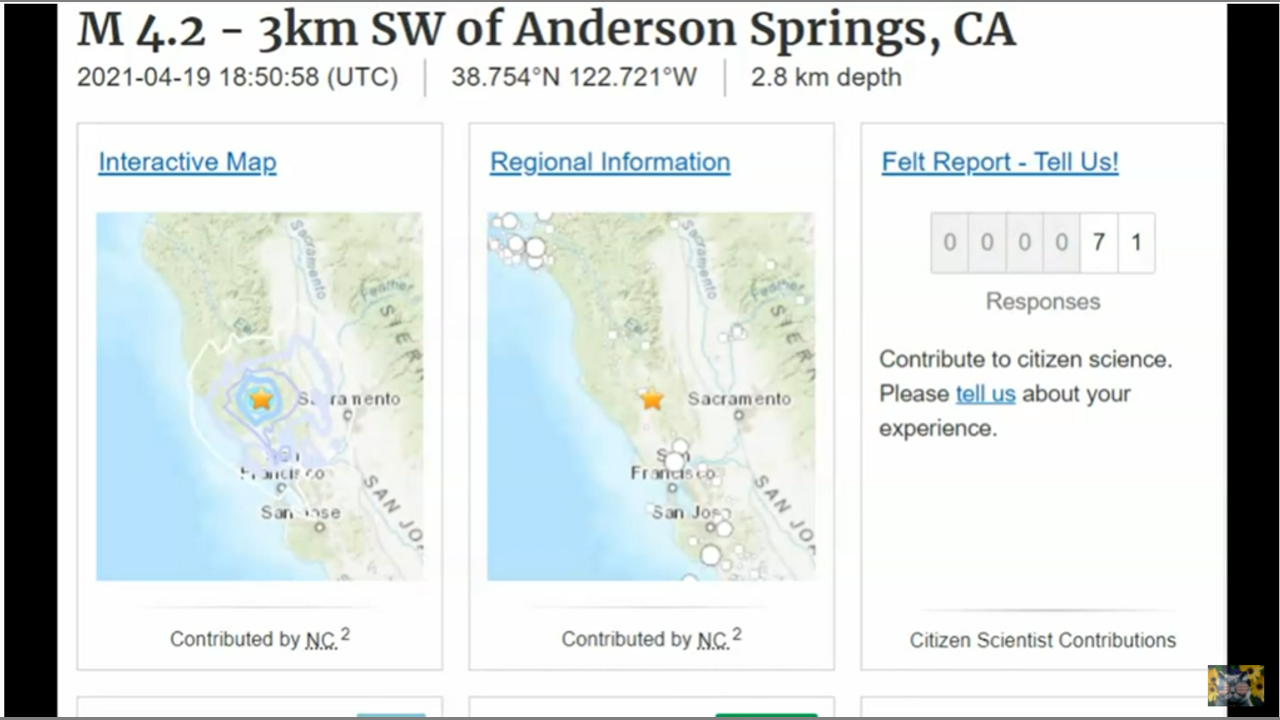Screen dimensions: 1280x720
Task: Click the digit 1 in the response counter
Action: [x=1136, y=243]
